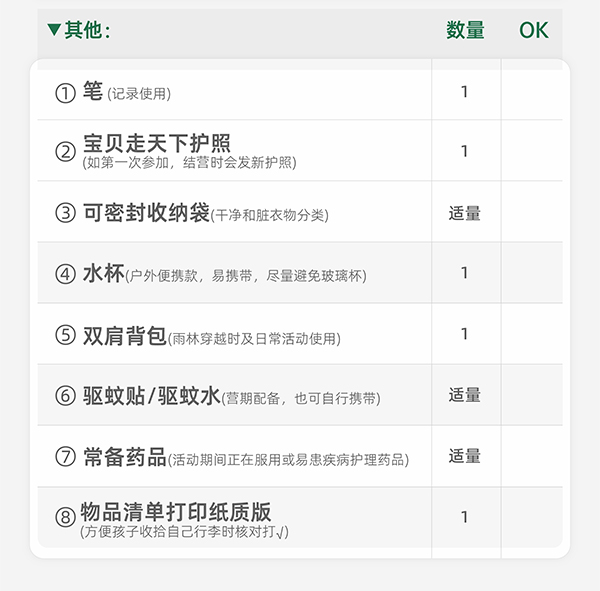Click 适量 quantity for 驱蚊贴/驱蚊水
Viewport: 600px width, 591px height.
465,395
